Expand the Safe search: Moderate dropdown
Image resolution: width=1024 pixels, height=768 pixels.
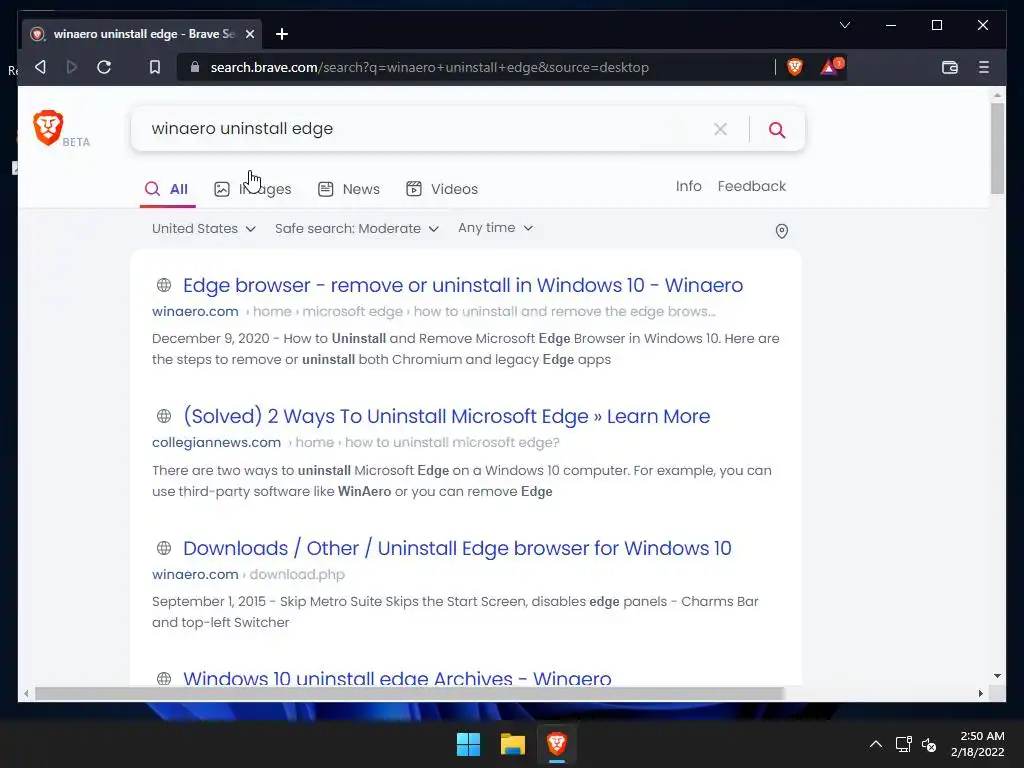point(357,229)
